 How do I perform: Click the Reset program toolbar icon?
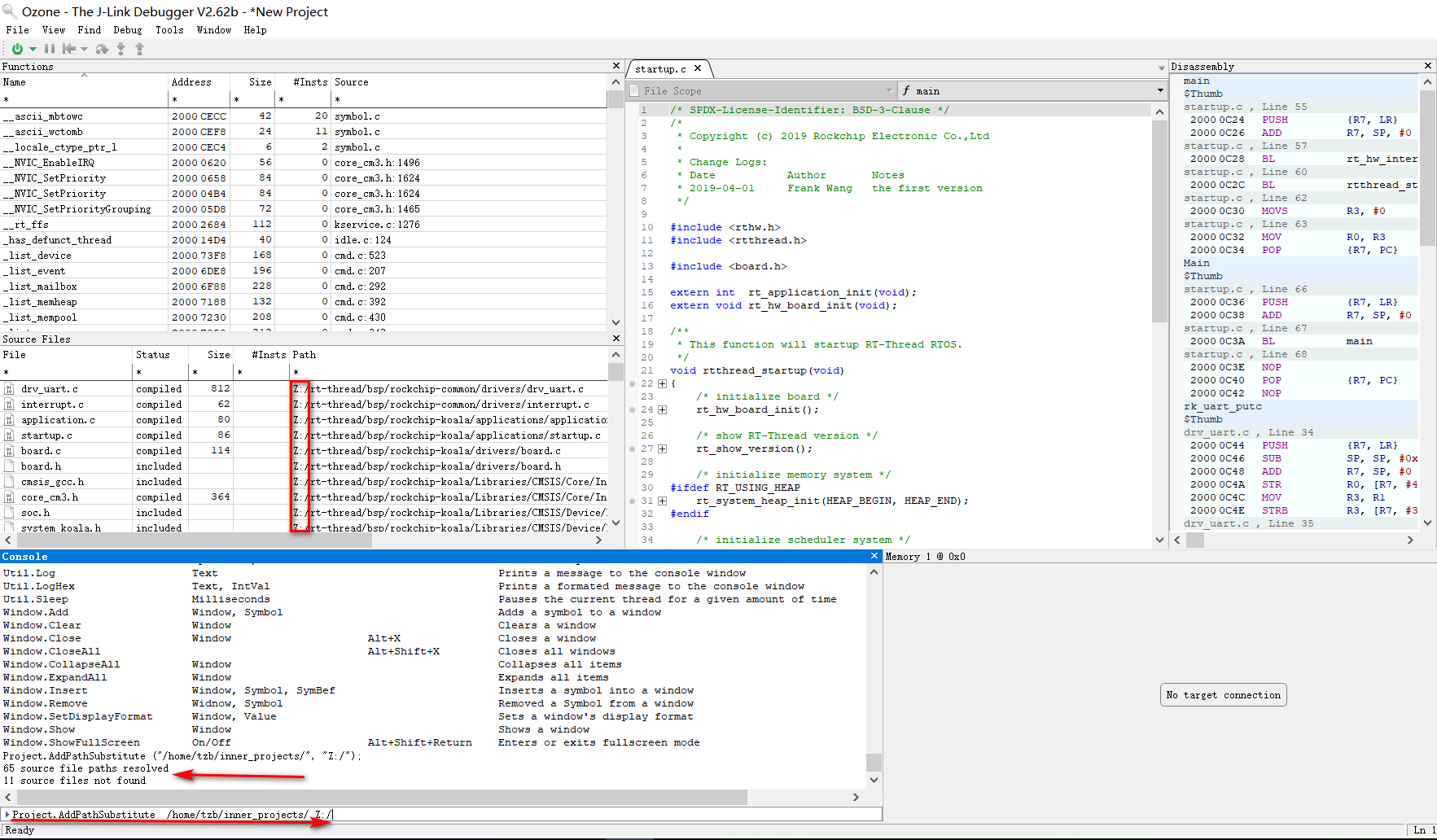(69, 49)
